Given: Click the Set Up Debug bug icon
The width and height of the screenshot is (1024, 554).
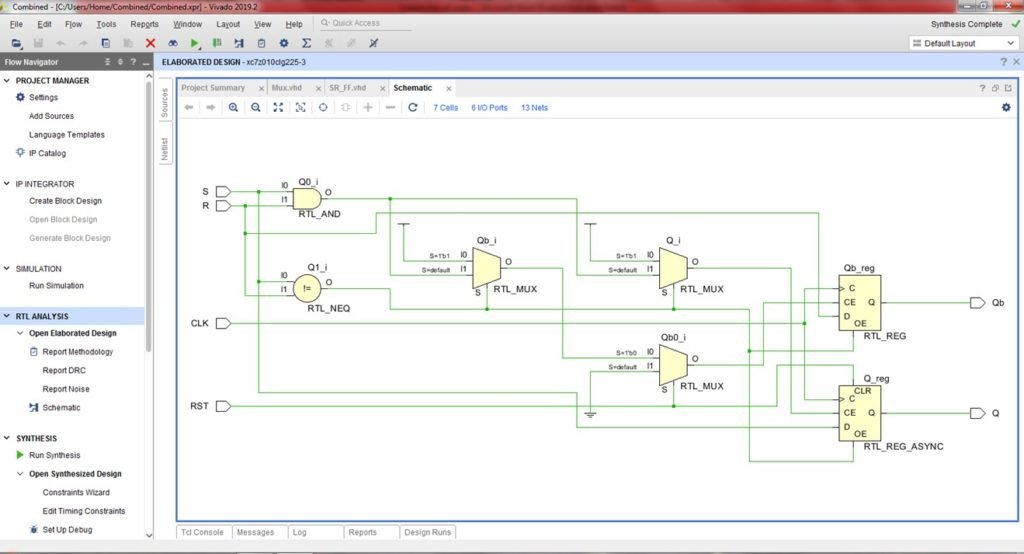Looking at the screenshot, I should [34, 529].
